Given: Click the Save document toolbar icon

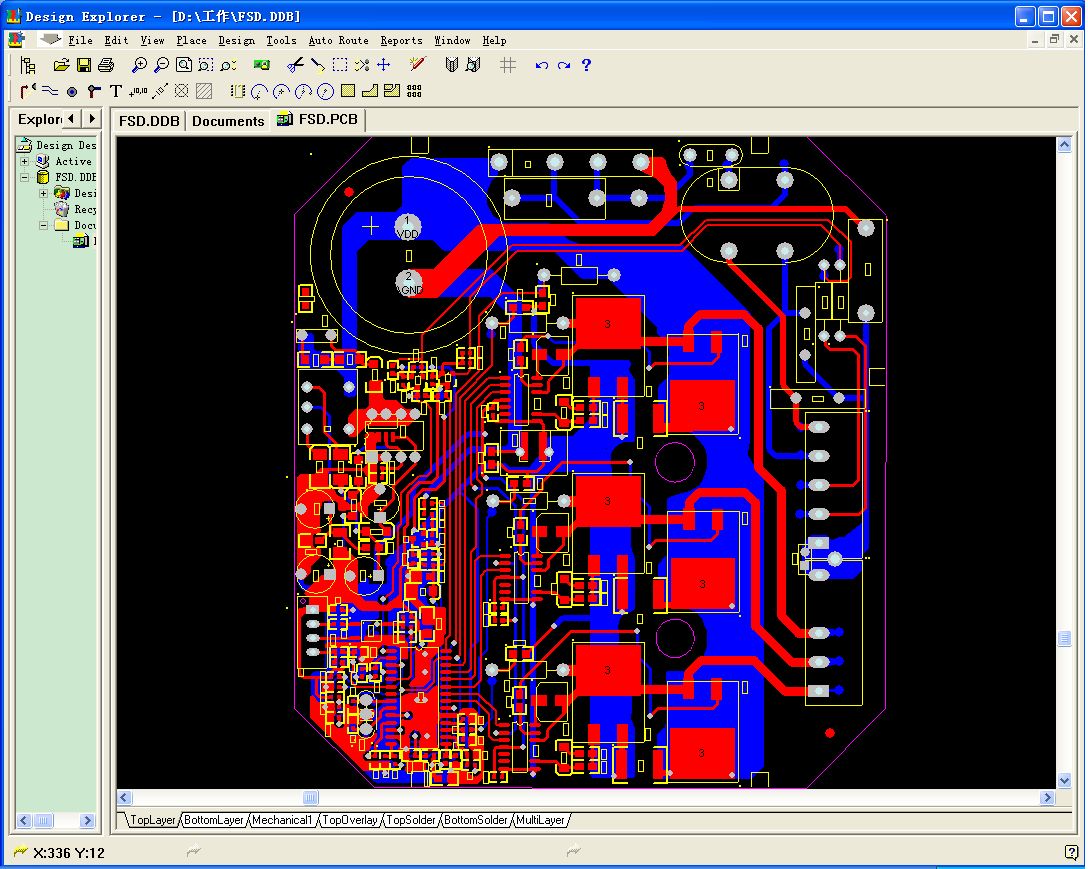Looking at the screenshot, I should 84,65.
